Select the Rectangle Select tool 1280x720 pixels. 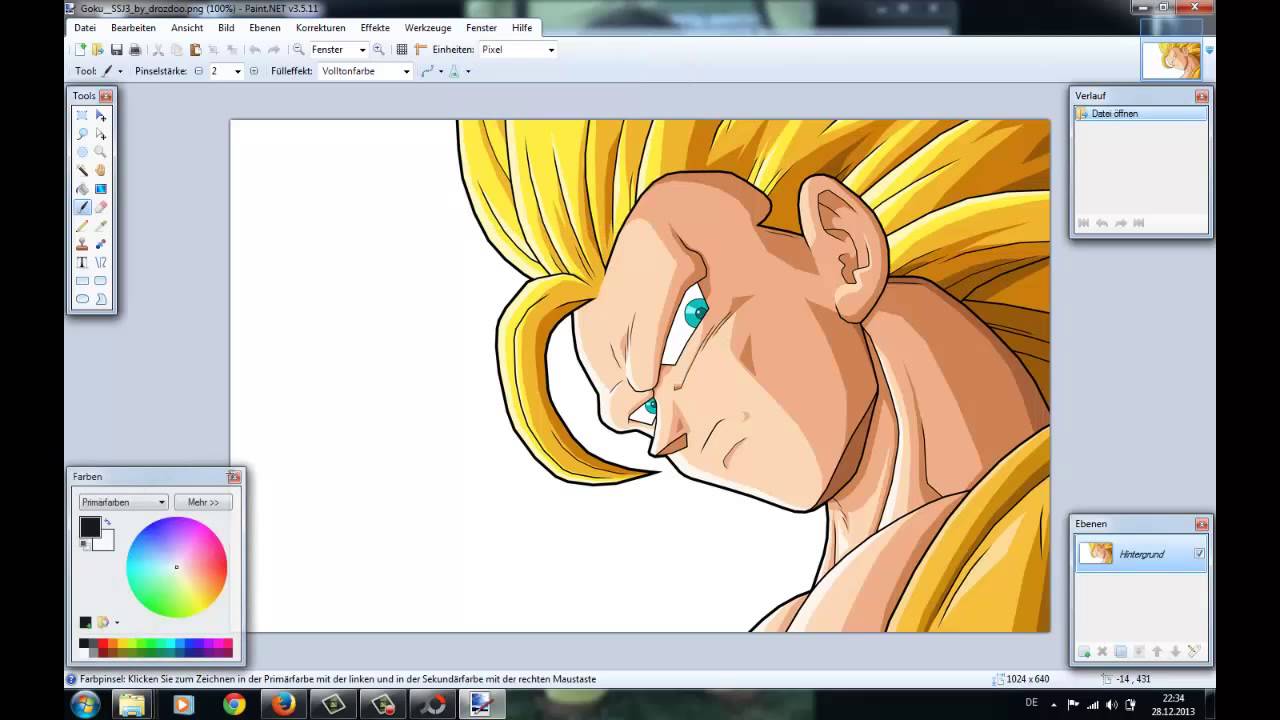coord(82,115)
